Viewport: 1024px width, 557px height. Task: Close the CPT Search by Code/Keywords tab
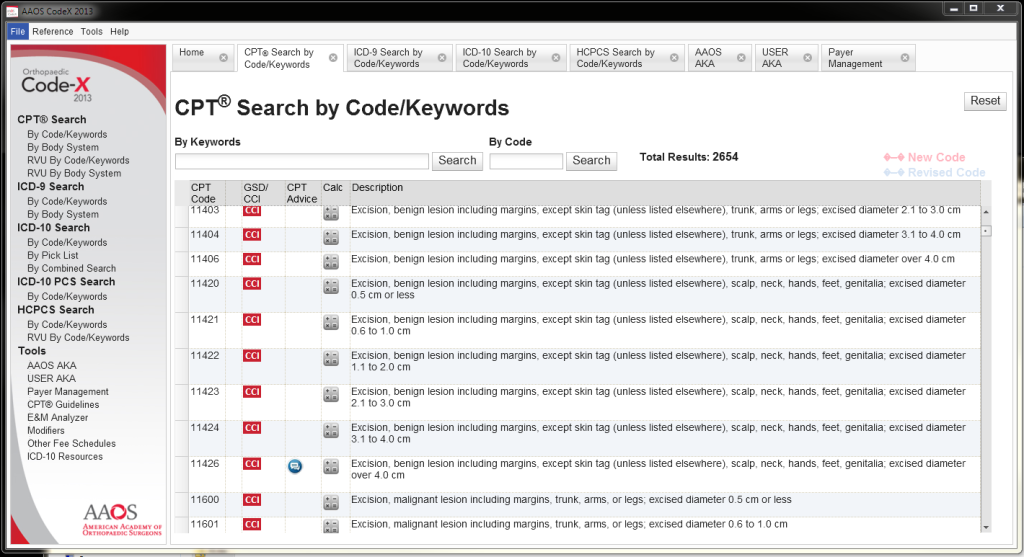[333, 58]
